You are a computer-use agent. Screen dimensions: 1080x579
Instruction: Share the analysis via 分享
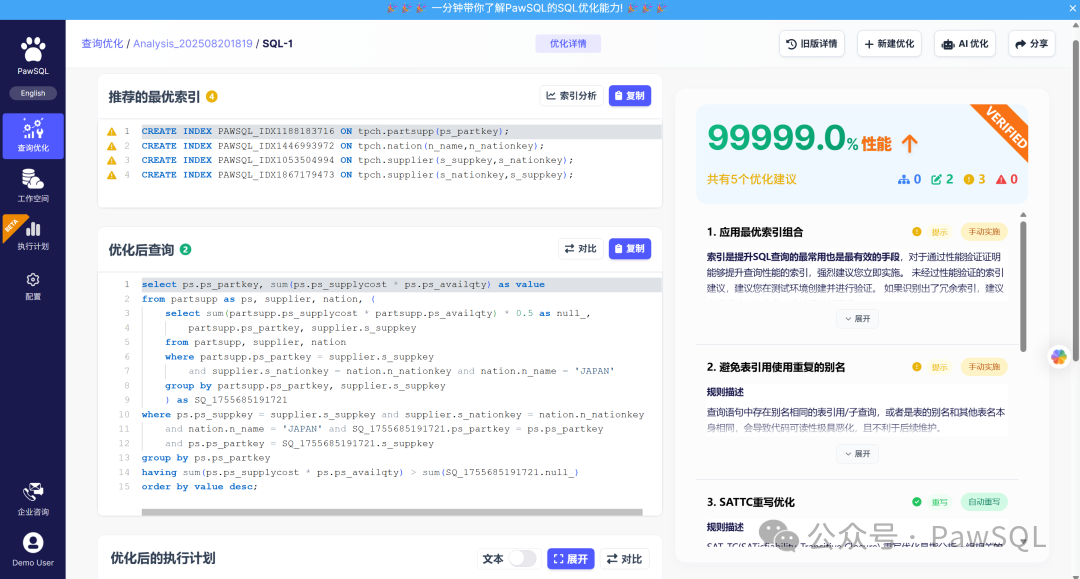[x=1032, y=43]
